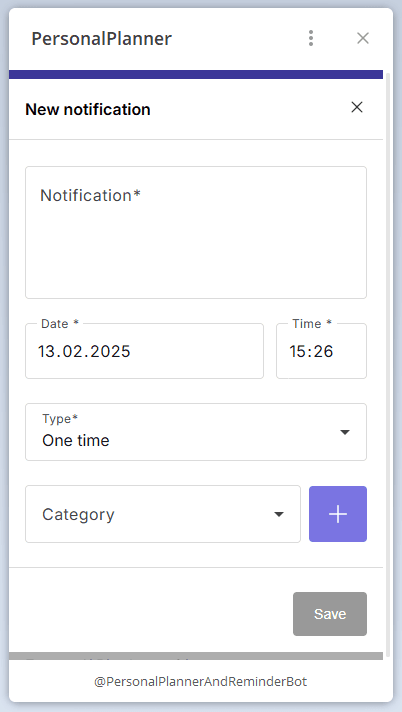This screenshot has height=712, width=402.
Task: Click the purple header bar
Action: 196,74
